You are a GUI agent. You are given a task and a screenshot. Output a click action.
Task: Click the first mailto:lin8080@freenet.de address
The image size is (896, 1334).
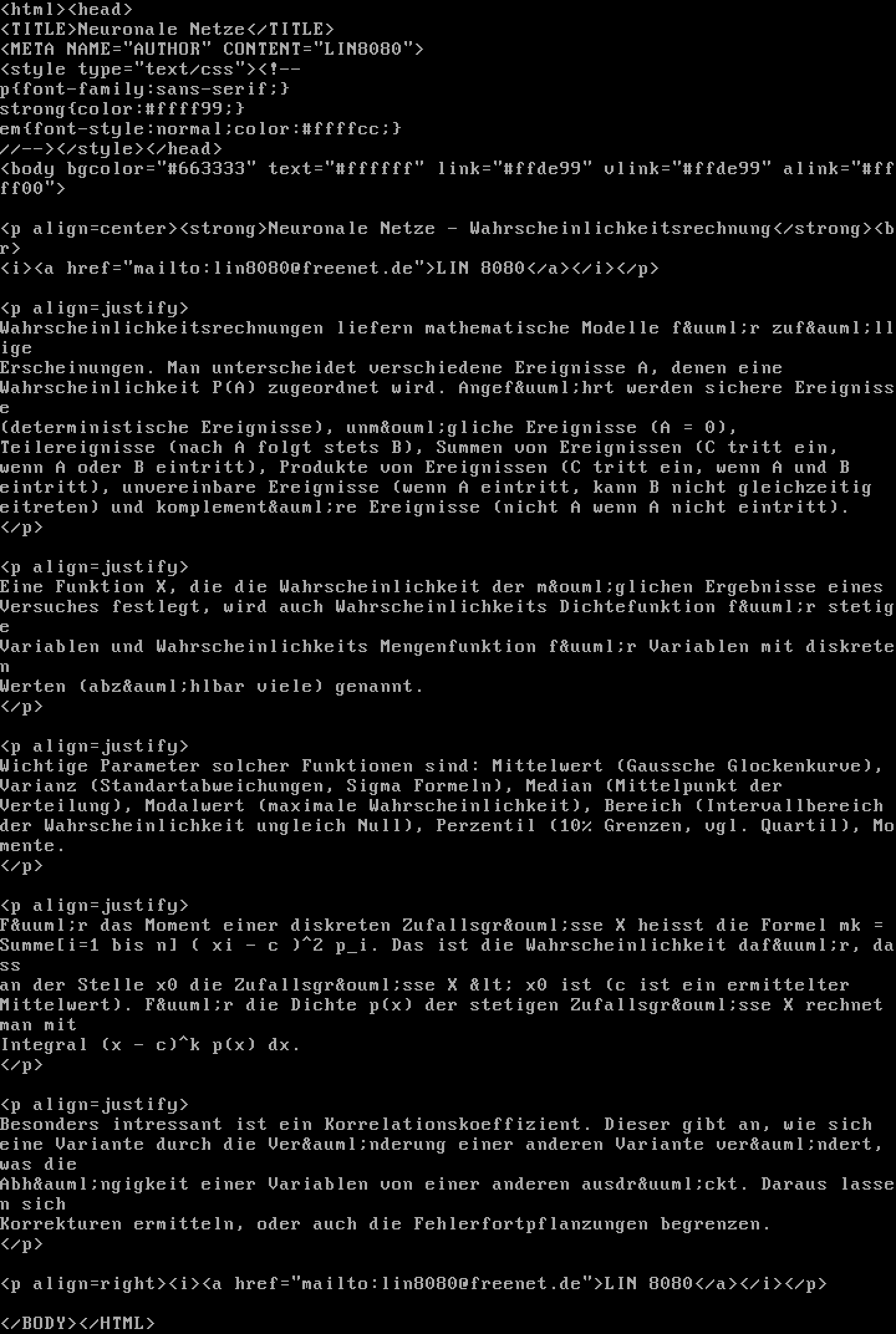click(x=274, y=268)
